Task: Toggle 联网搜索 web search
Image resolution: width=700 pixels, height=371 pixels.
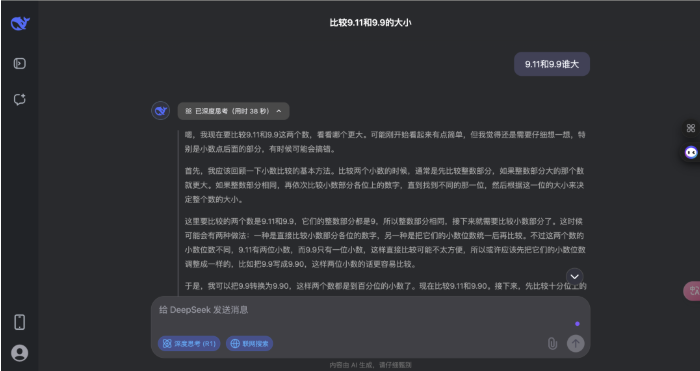Action: click(250, 343)
